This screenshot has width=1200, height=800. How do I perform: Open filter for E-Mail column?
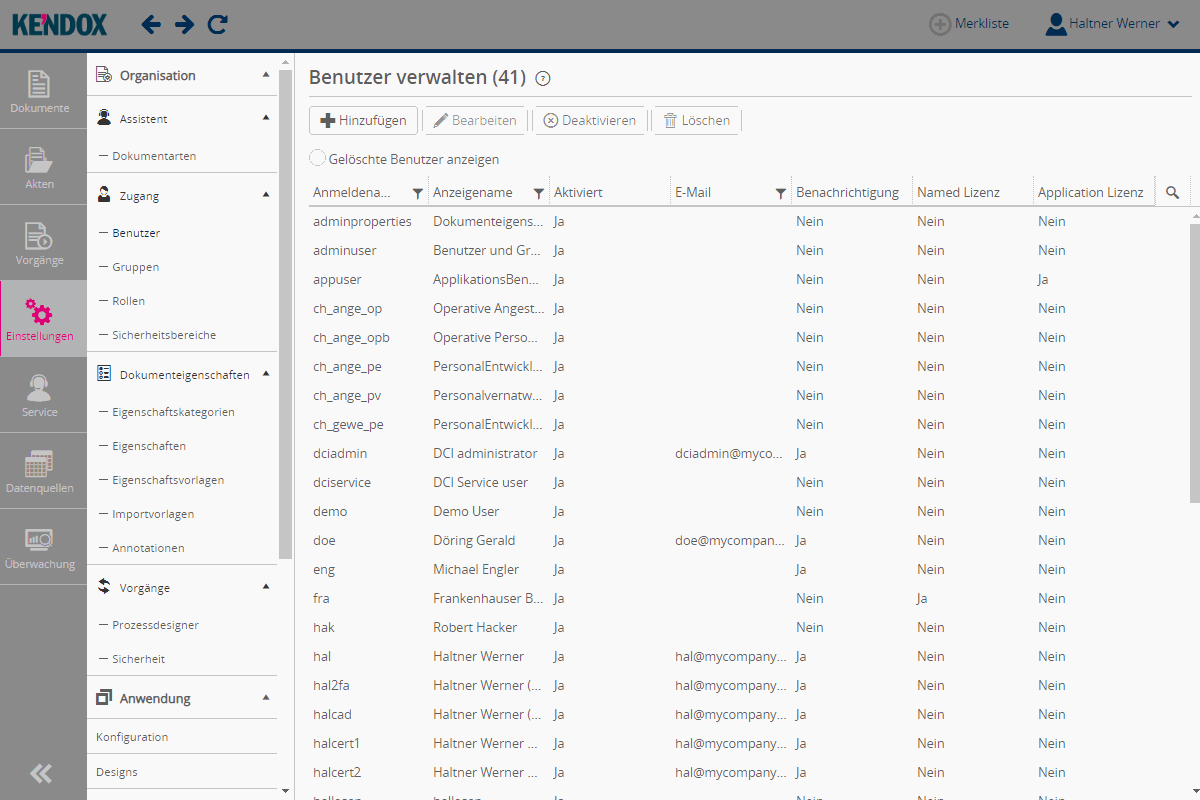[781, 194]
